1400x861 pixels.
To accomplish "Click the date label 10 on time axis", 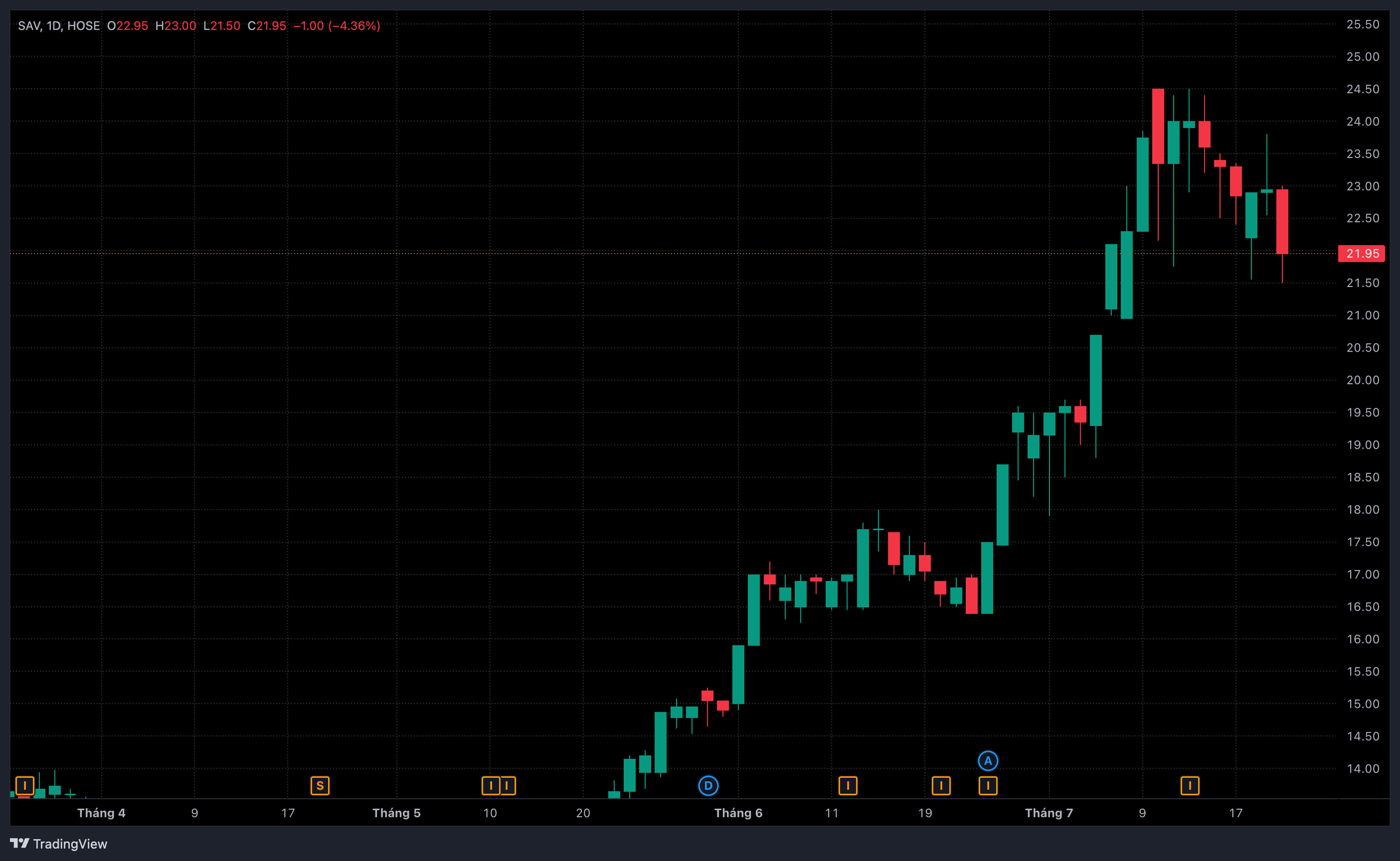I will pos(490,812).
